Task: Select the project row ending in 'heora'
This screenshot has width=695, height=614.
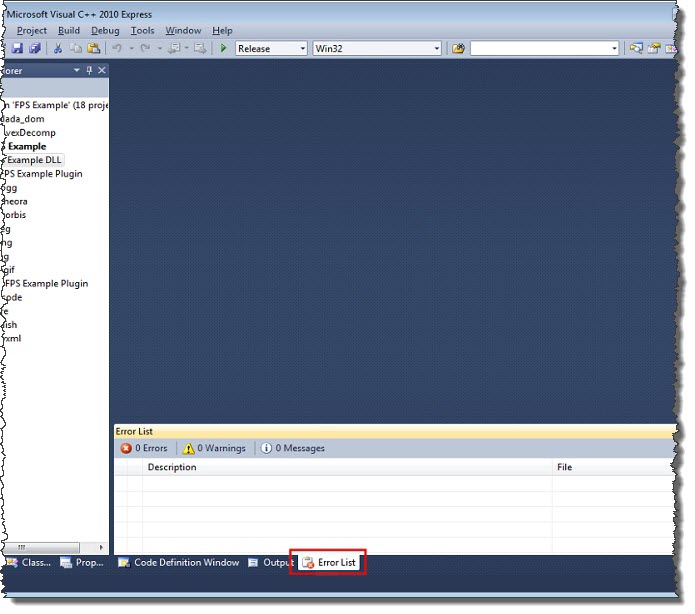Action: coord(15,201)
